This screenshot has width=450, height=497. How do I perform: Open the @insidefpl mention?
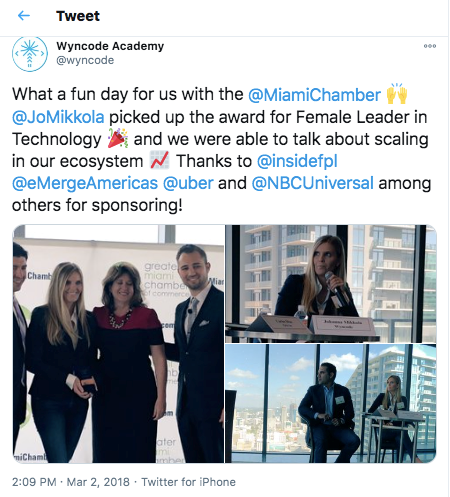point(297,161)
